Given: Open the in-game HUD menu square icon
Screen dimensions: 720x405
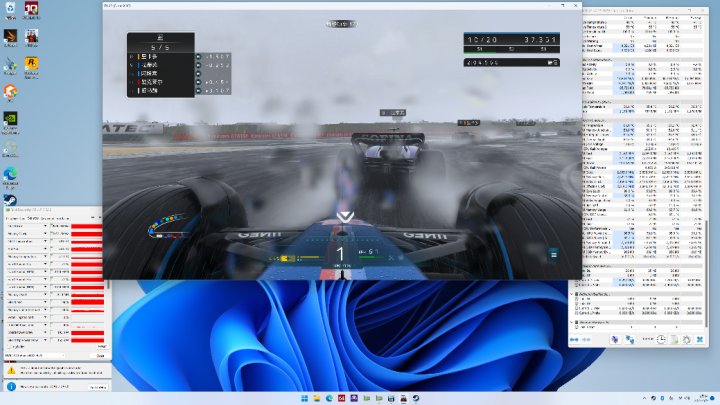Looking at the screenshot, I should pyautogui.click(x=553, y=255).
